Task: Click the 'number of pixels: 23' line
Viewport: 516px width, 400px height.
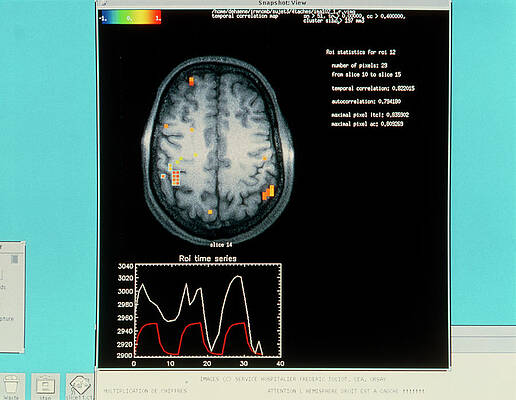Action: click(x=359, y=65)
